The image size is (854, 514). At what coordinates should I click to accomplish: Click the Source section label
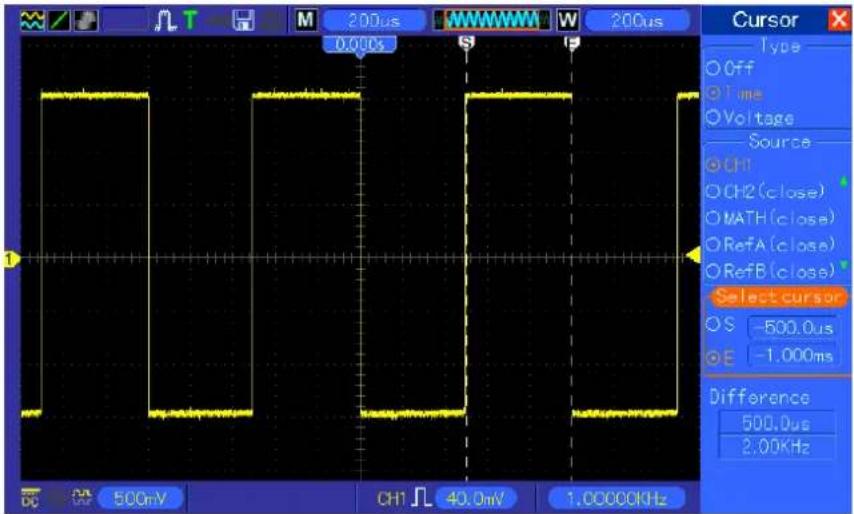[779, 141]
